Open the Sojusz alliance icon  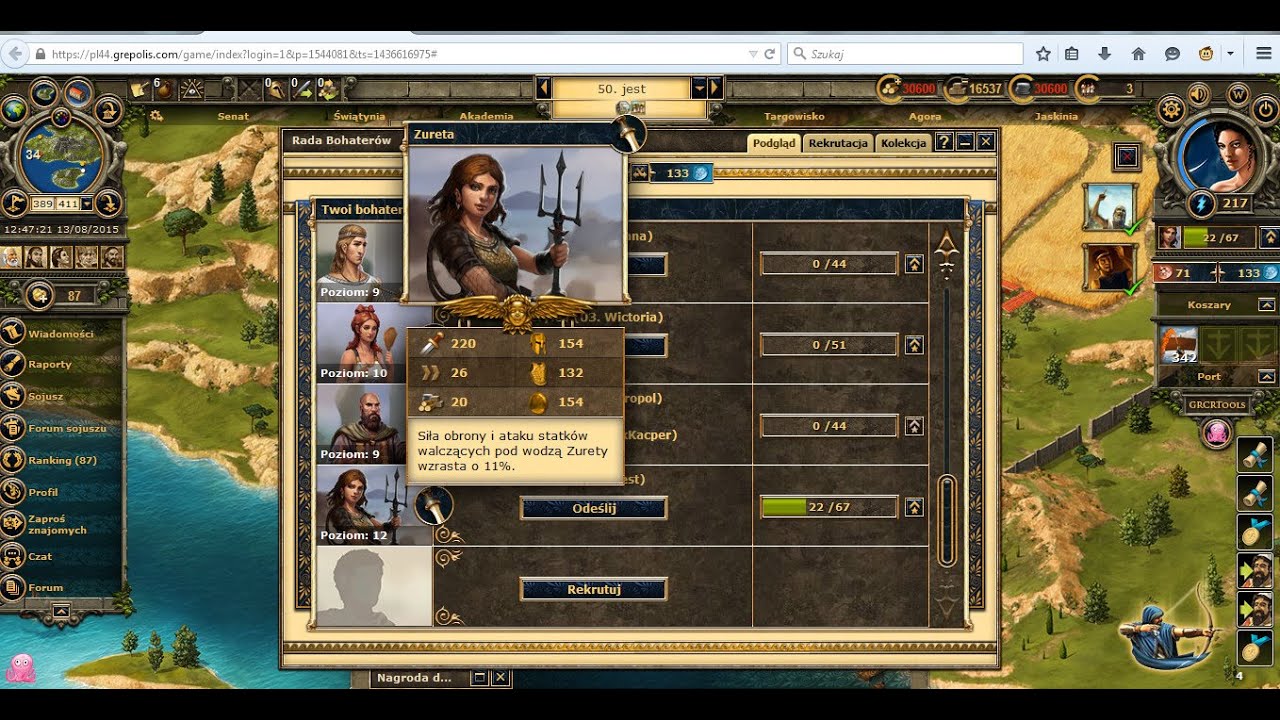pos(14,396)
